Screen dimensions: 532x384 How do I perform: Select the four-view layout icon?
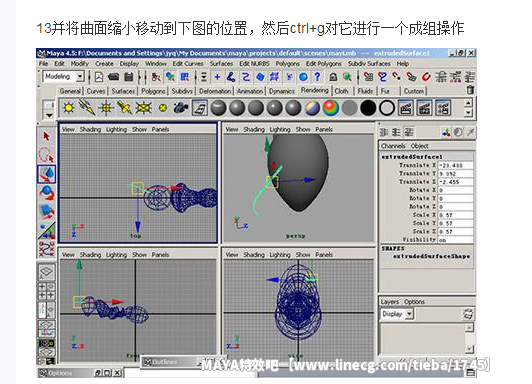click(46, 291)
